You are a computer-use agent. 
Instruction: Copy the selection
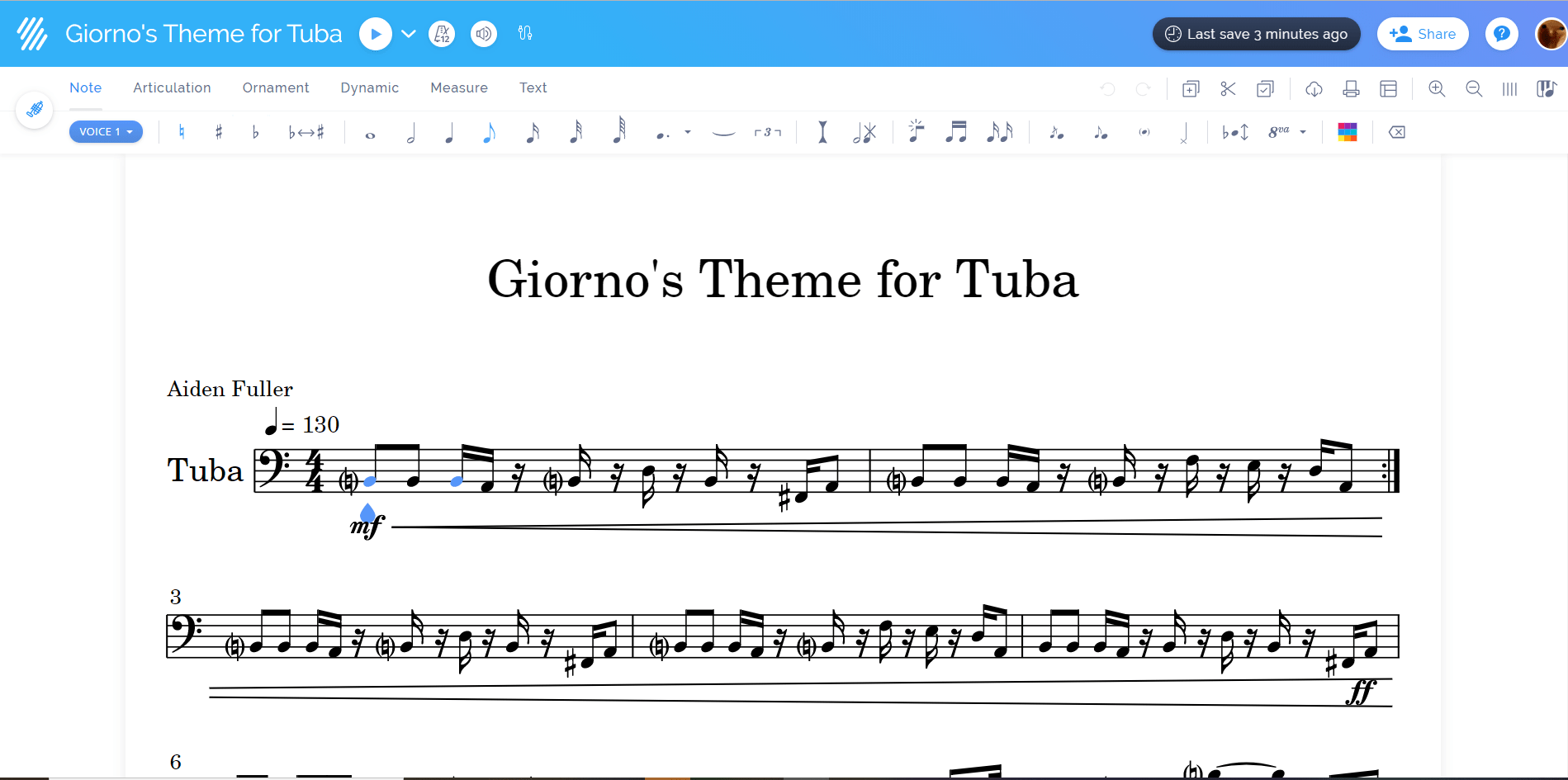1191,89
